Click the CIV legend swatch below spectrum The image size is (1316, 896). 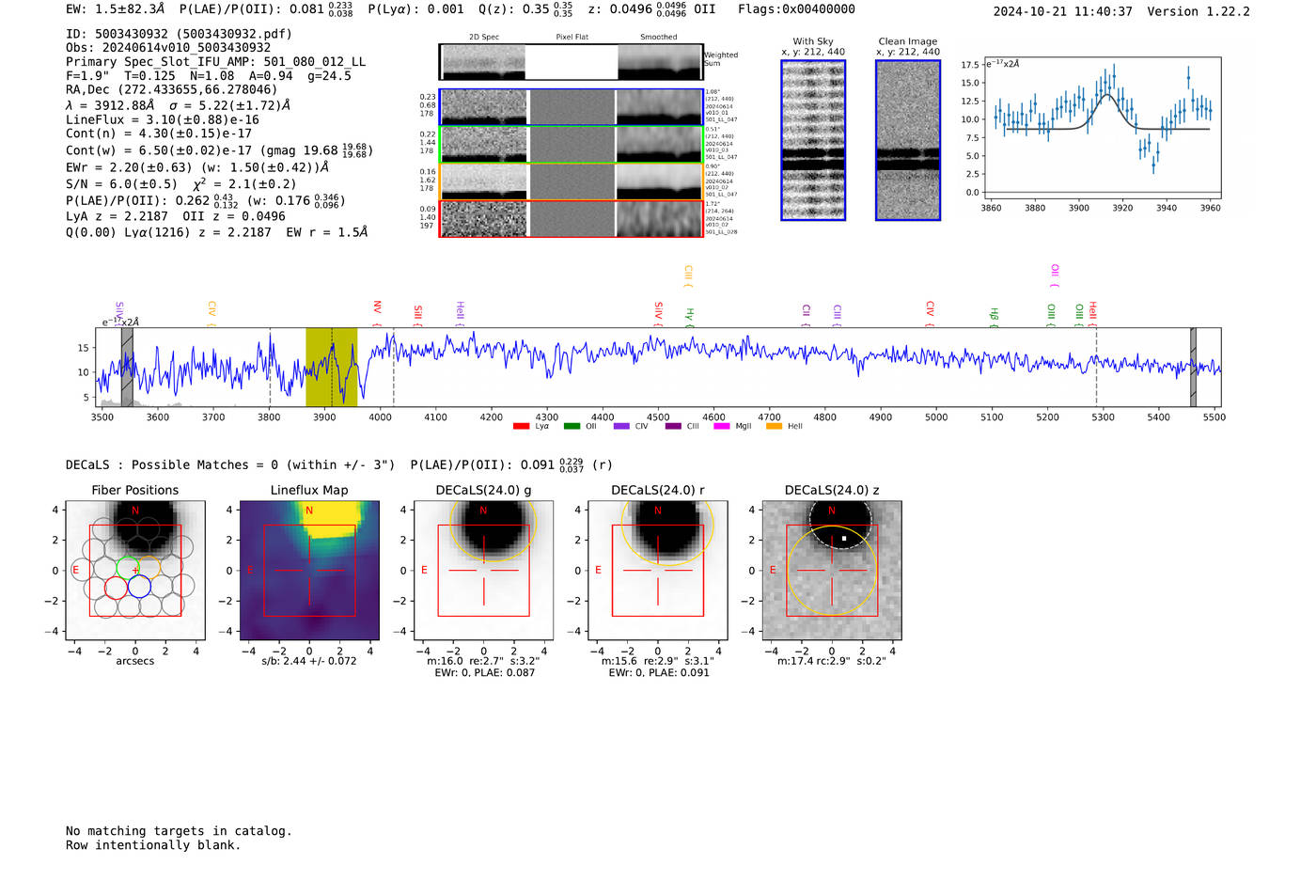click(621, 427)
